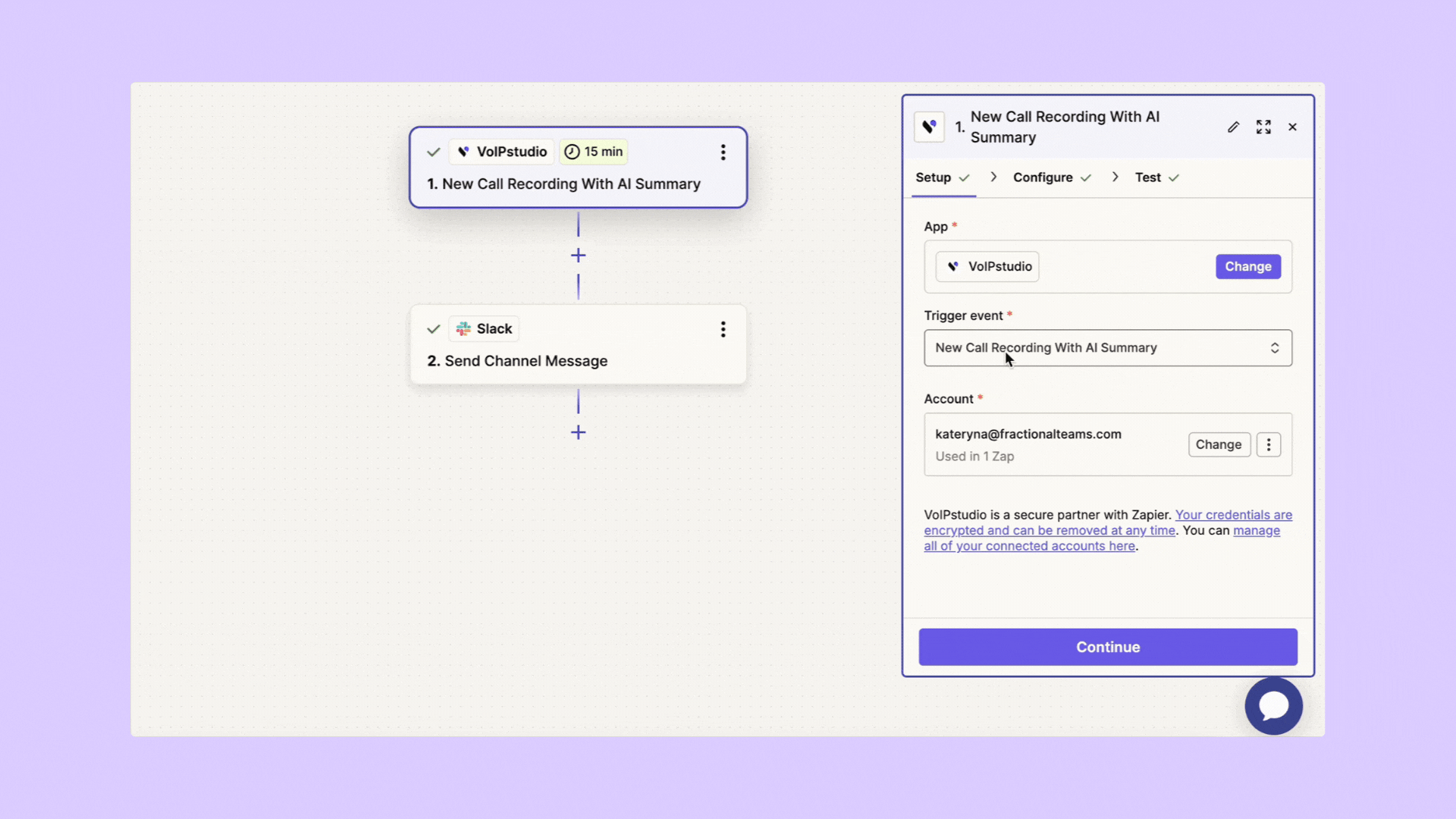Image resolution: width=1456 pixels, height=819 pixels.
Task: Open the Trigger event dropdown
Action: [x=1107, y=348]
